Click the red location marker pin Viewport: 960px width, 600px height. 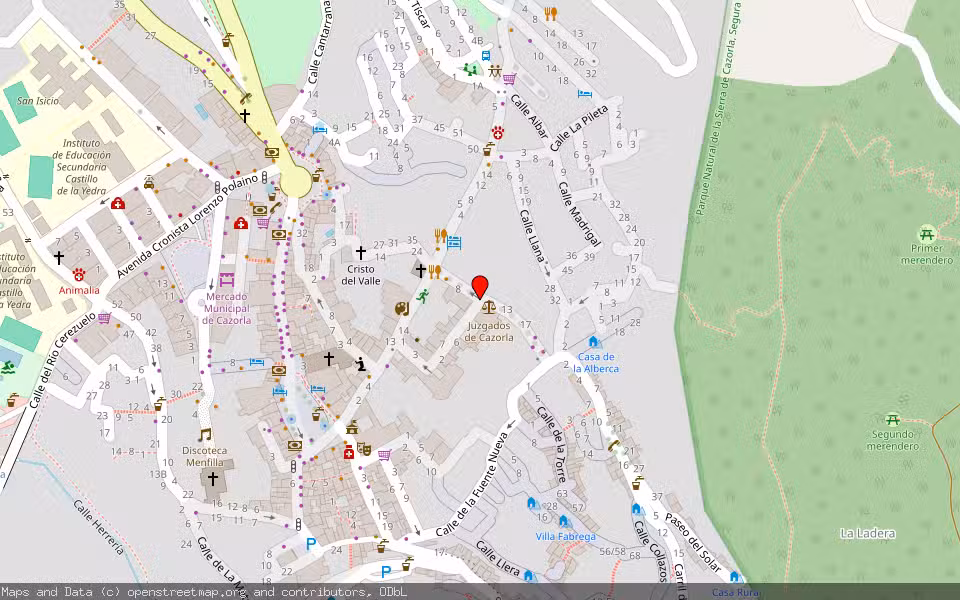481,288
